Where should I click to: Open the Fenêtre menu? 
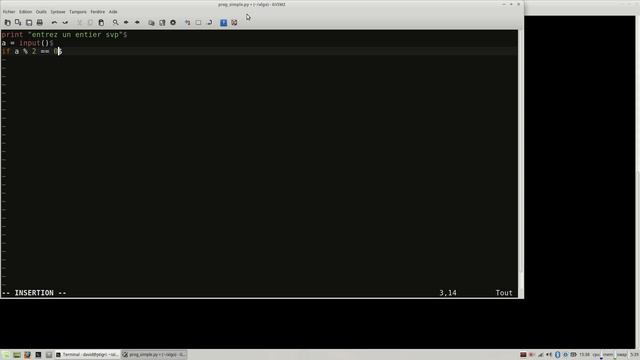click(x=98, y=12)
